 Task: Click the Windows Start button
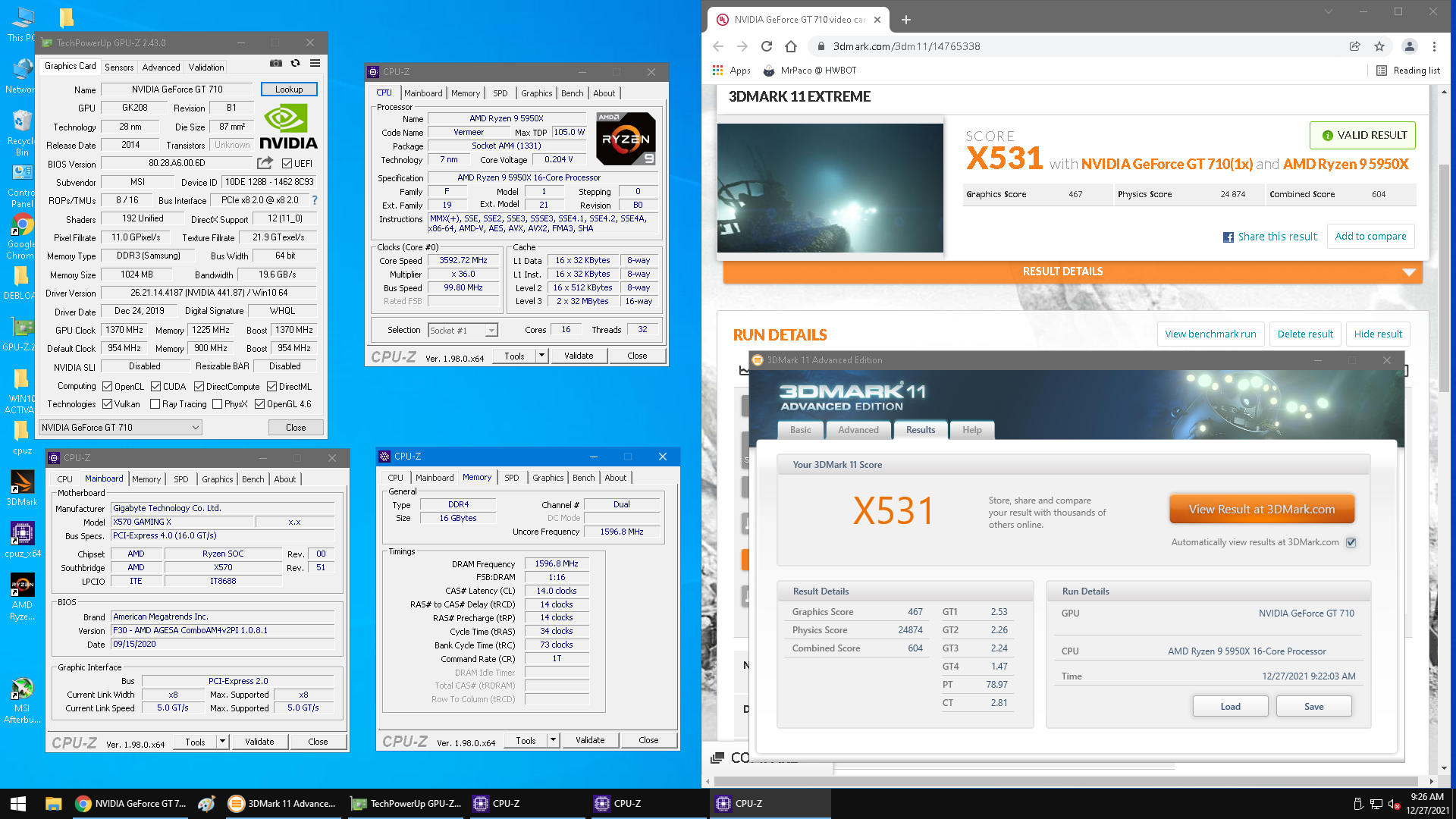pos(18,804)
